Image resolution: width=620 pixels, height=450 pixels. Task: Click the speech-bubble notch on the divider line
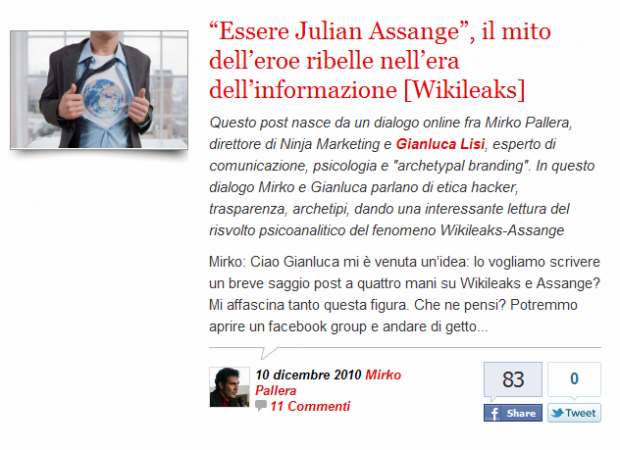pyautogui.click(x=269, y=353)
